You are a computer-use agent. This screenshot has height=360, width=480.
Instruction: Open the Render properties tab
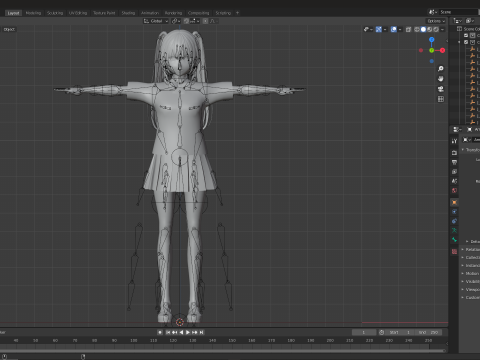(x=454, y=153)
